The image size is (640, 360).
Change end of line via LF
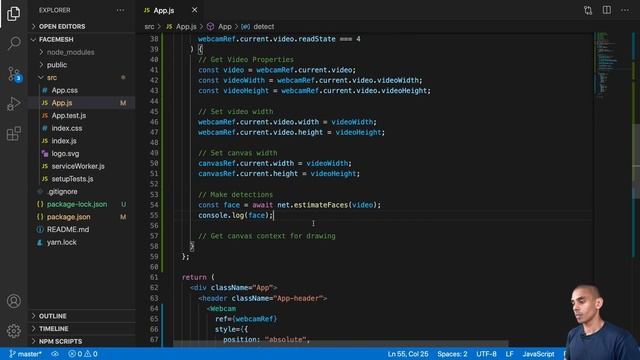click(x=509, y=354)
